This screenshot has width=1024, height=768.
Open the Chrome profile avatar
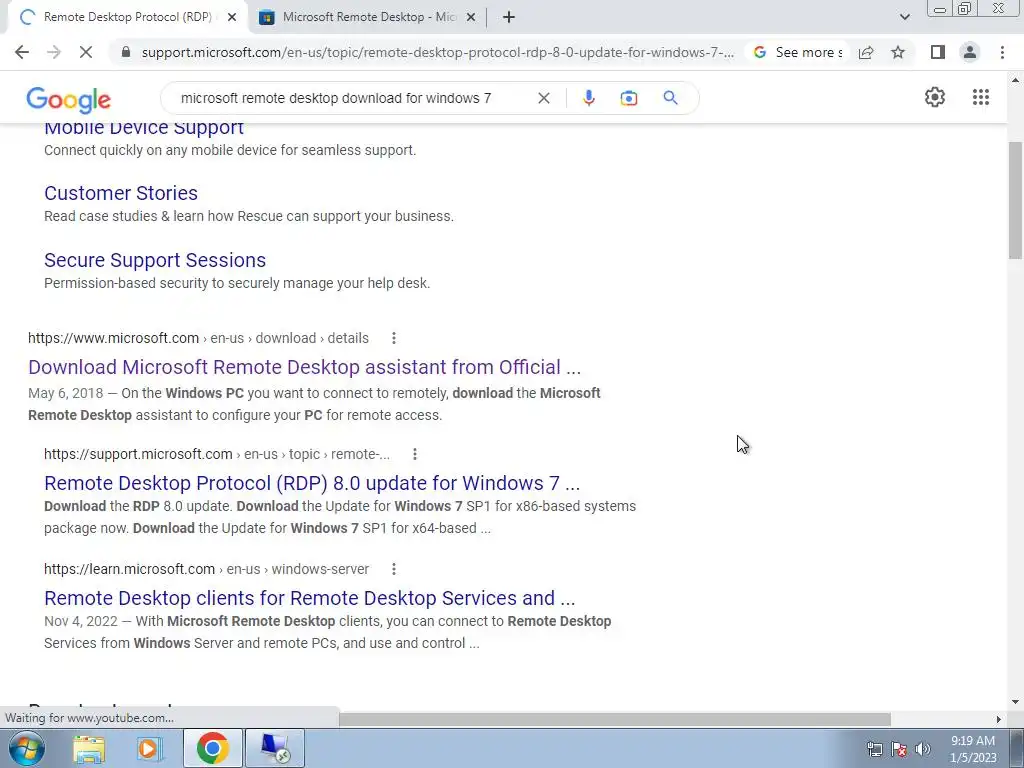point(970,52)
